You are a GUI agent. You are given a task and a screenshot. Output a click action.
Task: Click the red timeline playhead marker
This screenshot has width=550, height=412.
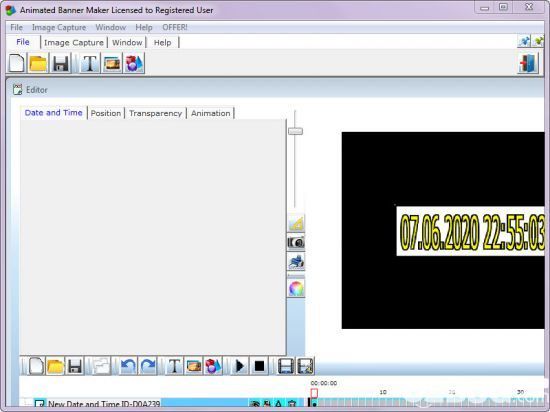314,393
